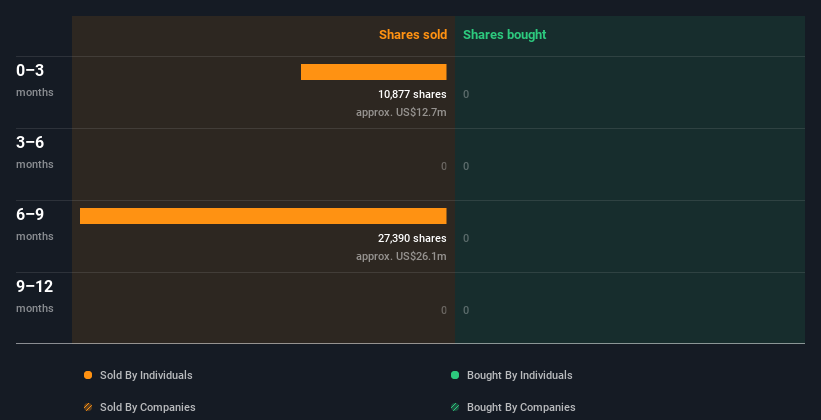The image size is (821, 420).
Task: Click the 'Shares bought' column header
Action: (505, 35)
